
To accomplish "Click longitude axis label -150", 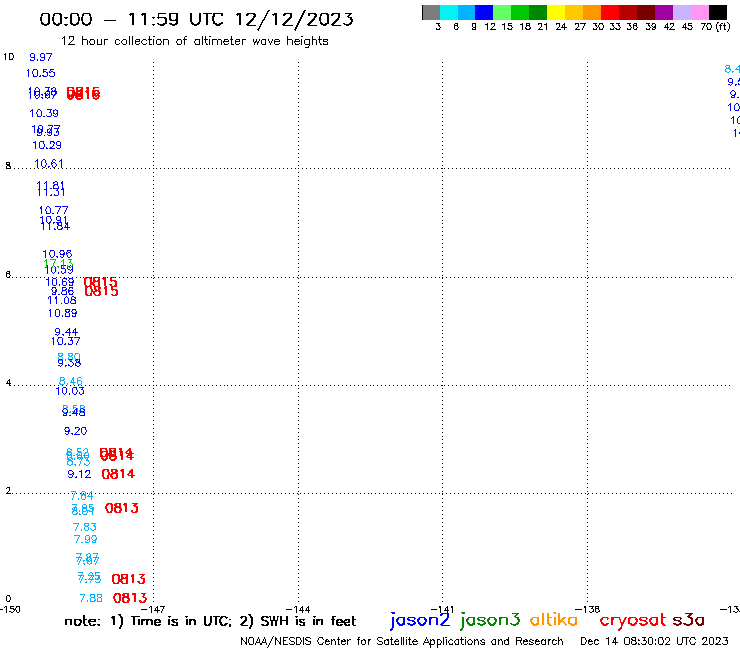I will [10, 609].
